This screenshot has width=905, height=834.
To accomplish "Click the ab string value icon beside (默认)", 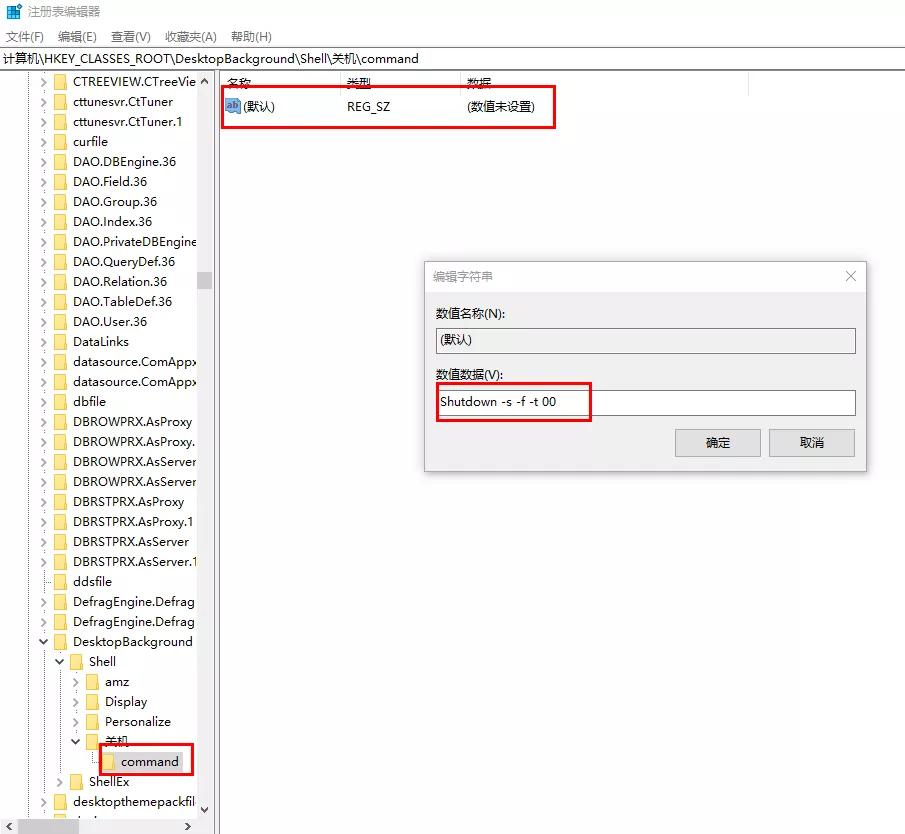I will click(x=232, y=105).
